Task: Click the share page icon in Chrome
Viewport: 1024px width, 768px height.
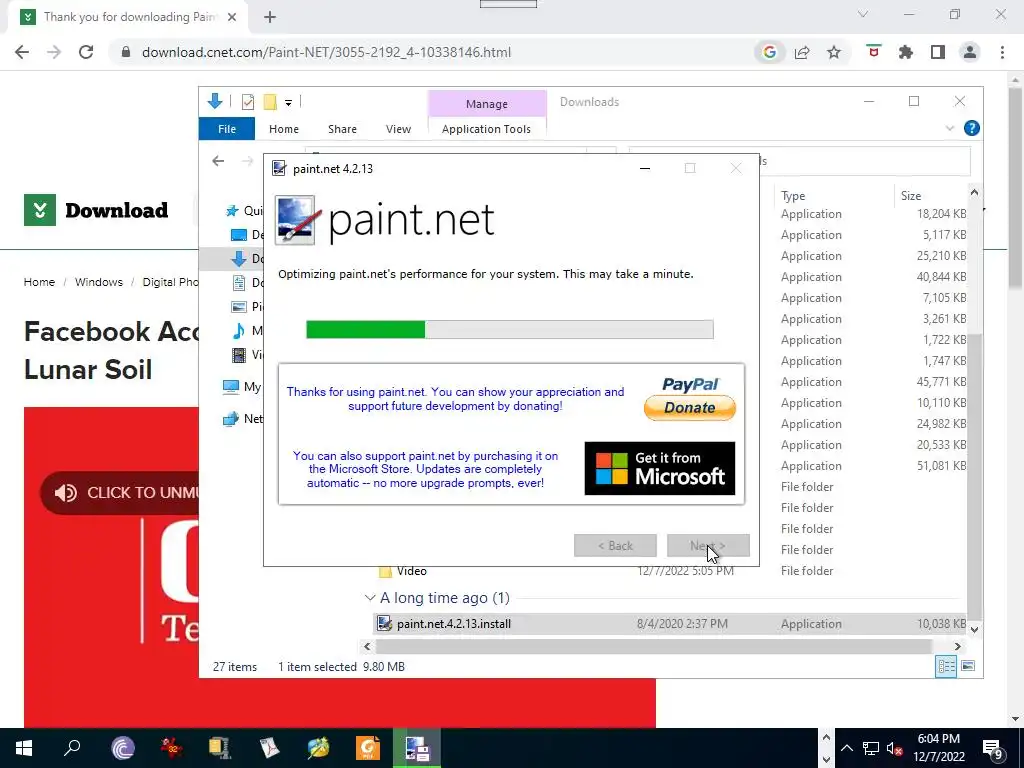Action: (x=802, y=52)
